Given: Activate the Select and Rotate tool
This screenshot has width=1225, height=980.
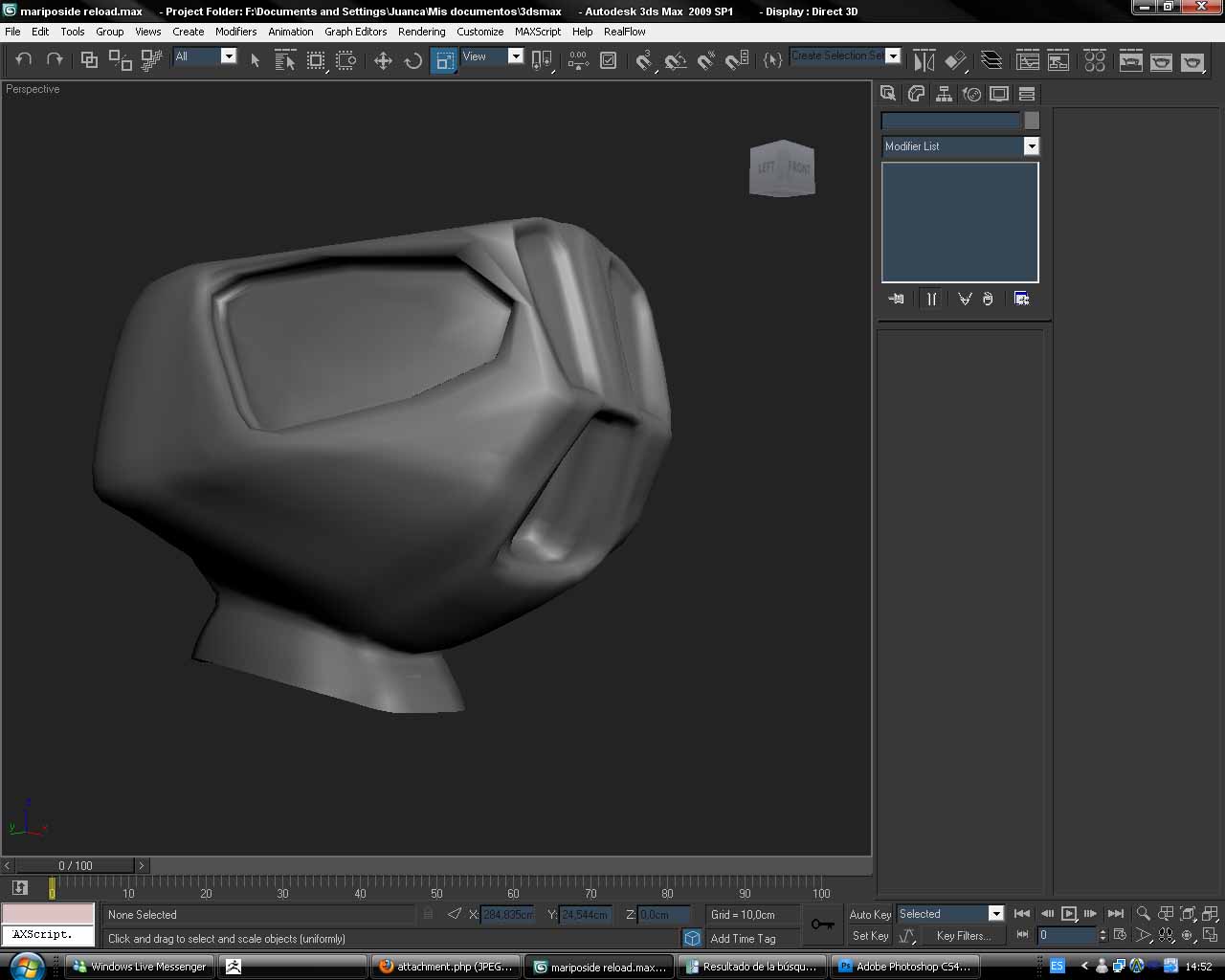Looking at the screenshot, I should [x=413, y=59].
